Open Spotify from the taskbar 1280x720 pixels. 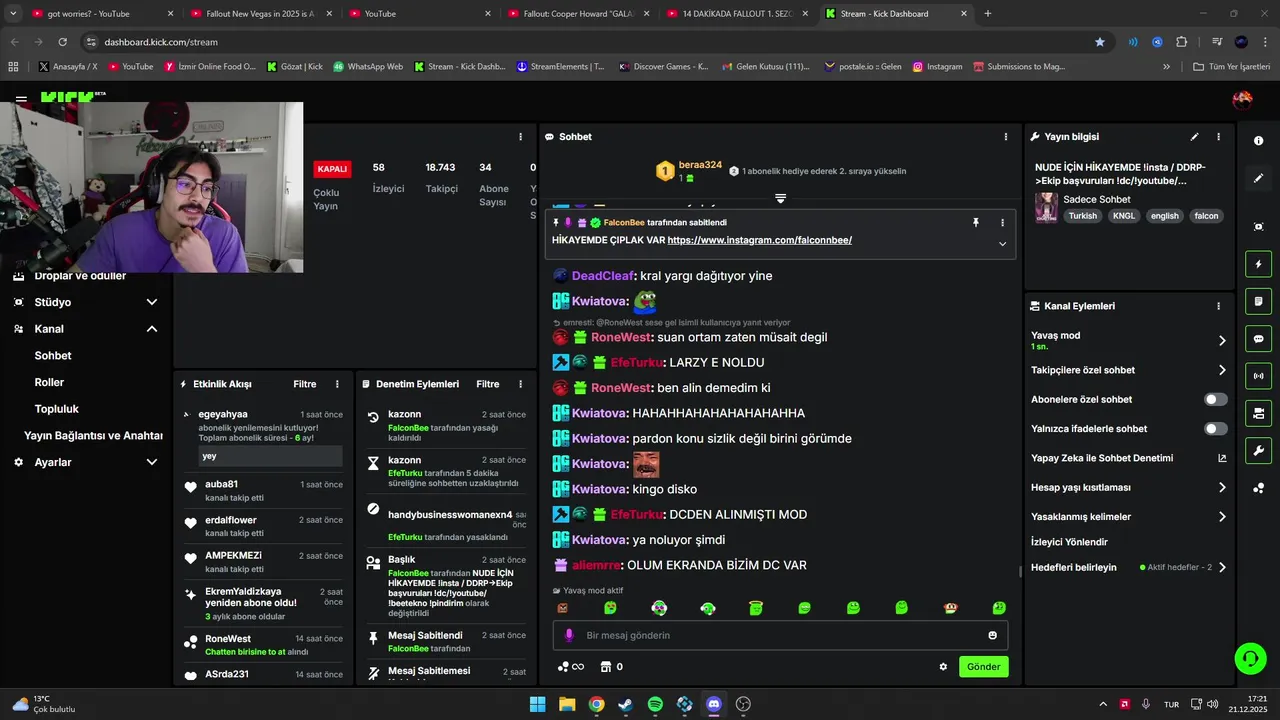pos(655,704)
